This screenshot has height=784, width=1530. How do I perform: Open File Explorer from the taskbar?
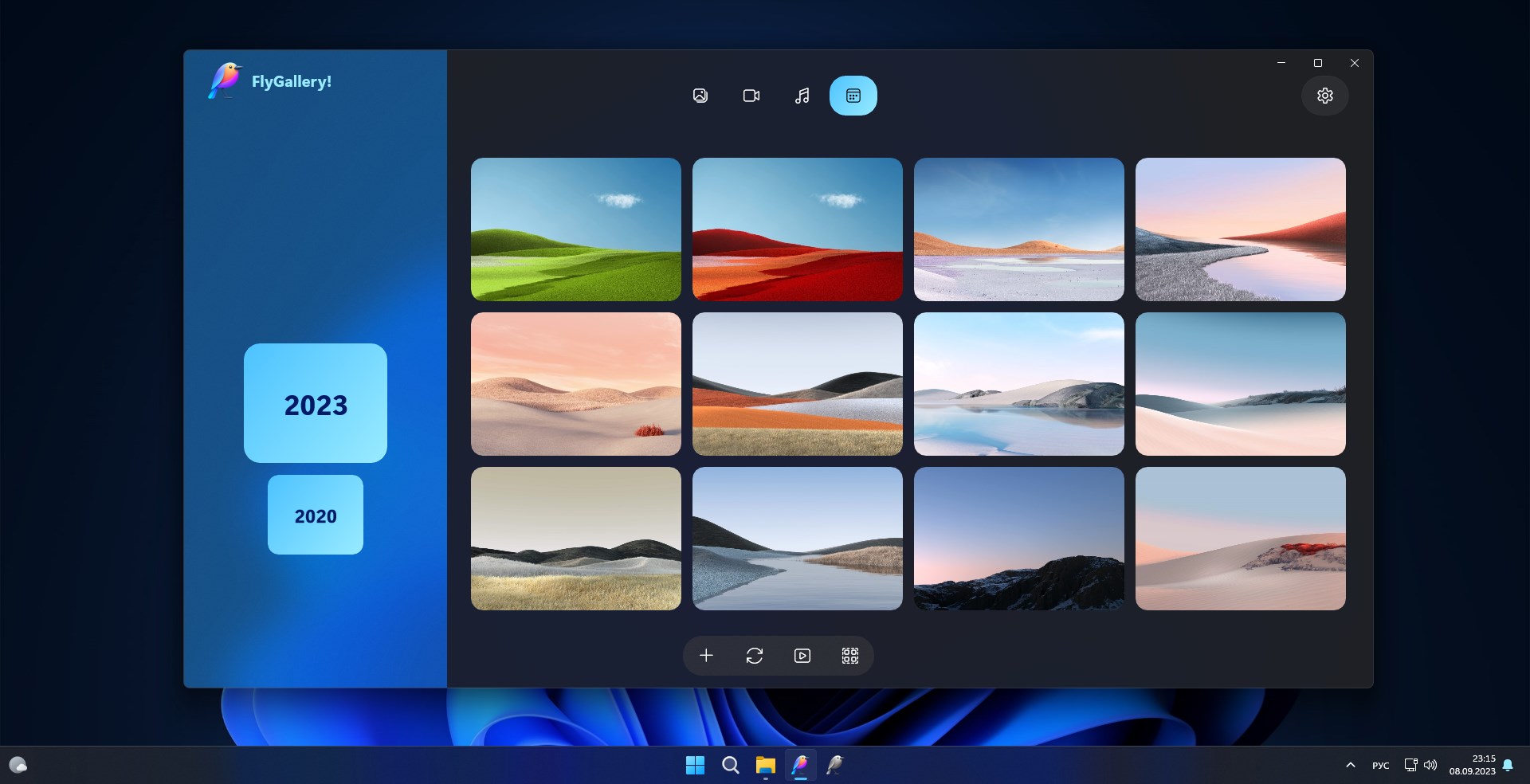click(765, 765)
